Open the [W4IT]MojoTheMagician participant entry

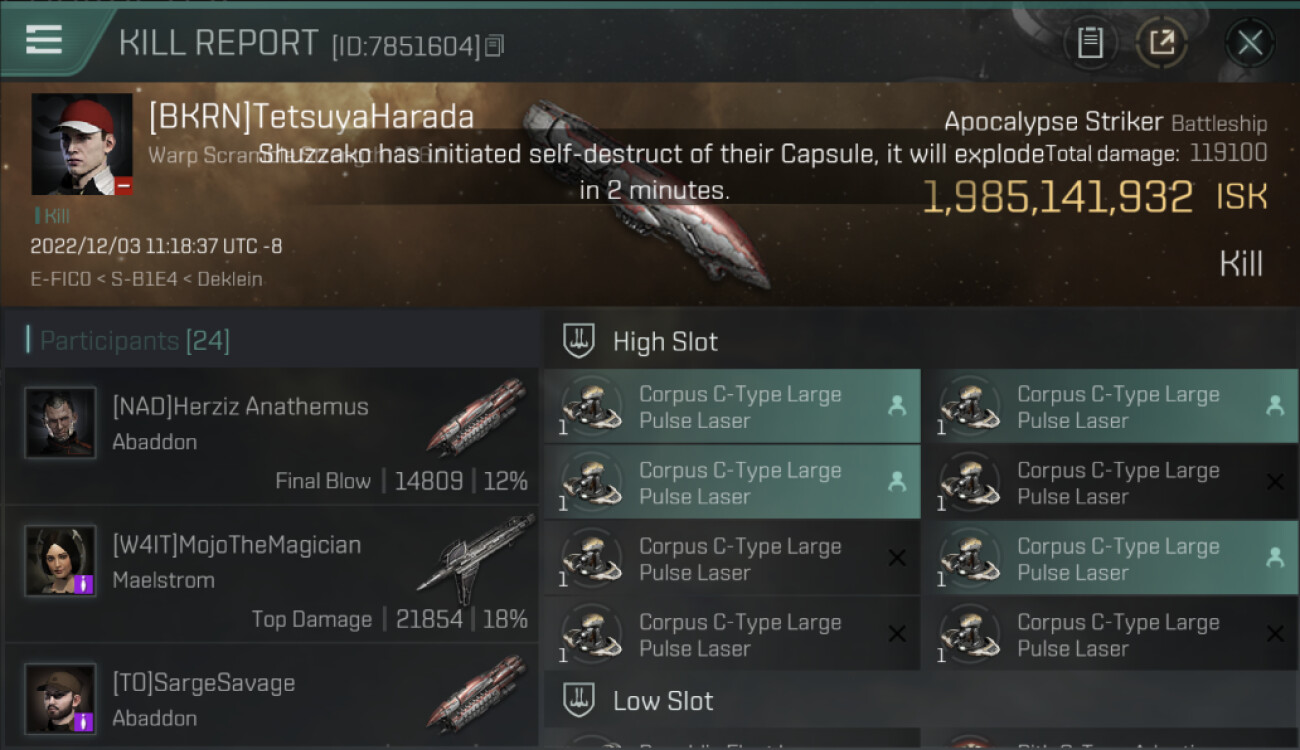pyautogui.click(x=237, y=546)
